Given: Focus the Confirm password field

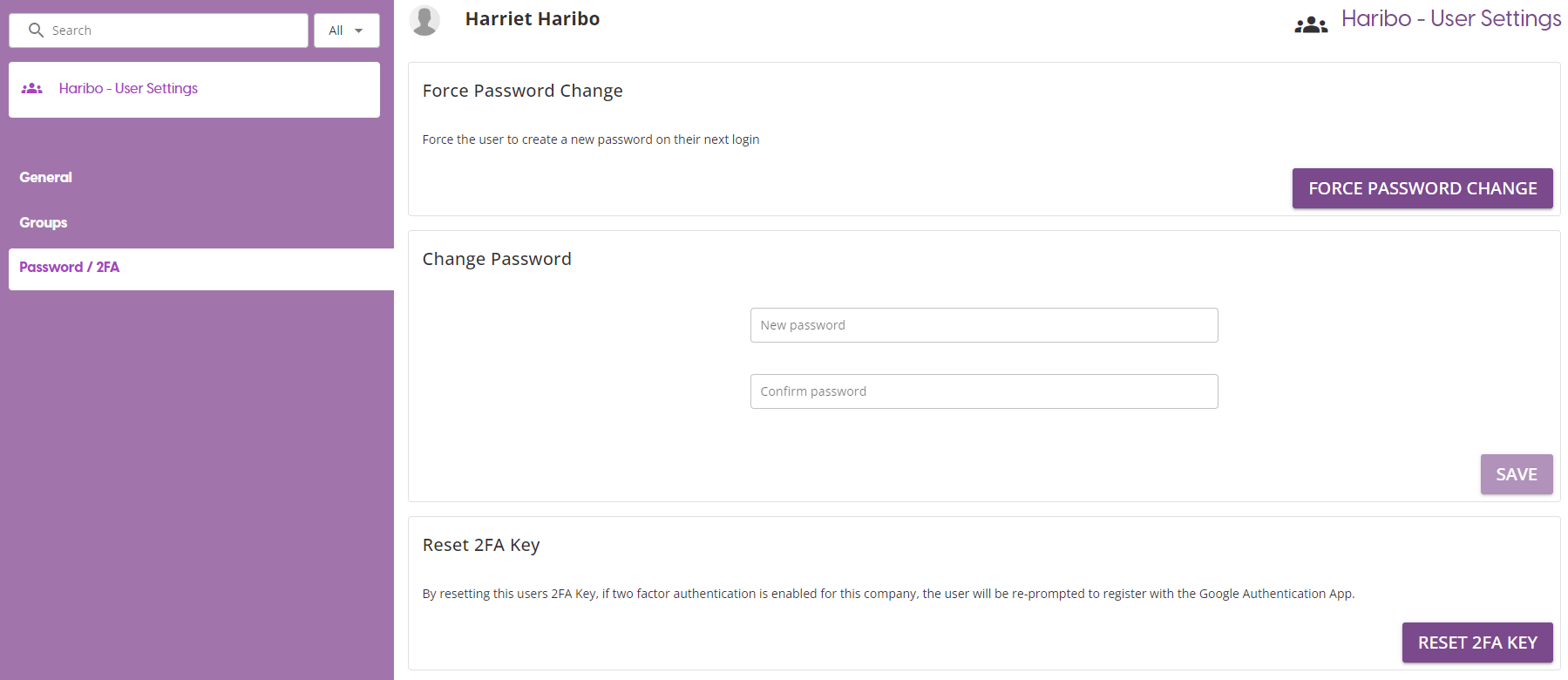Looking at the screenshot, I should click(983, 391).
